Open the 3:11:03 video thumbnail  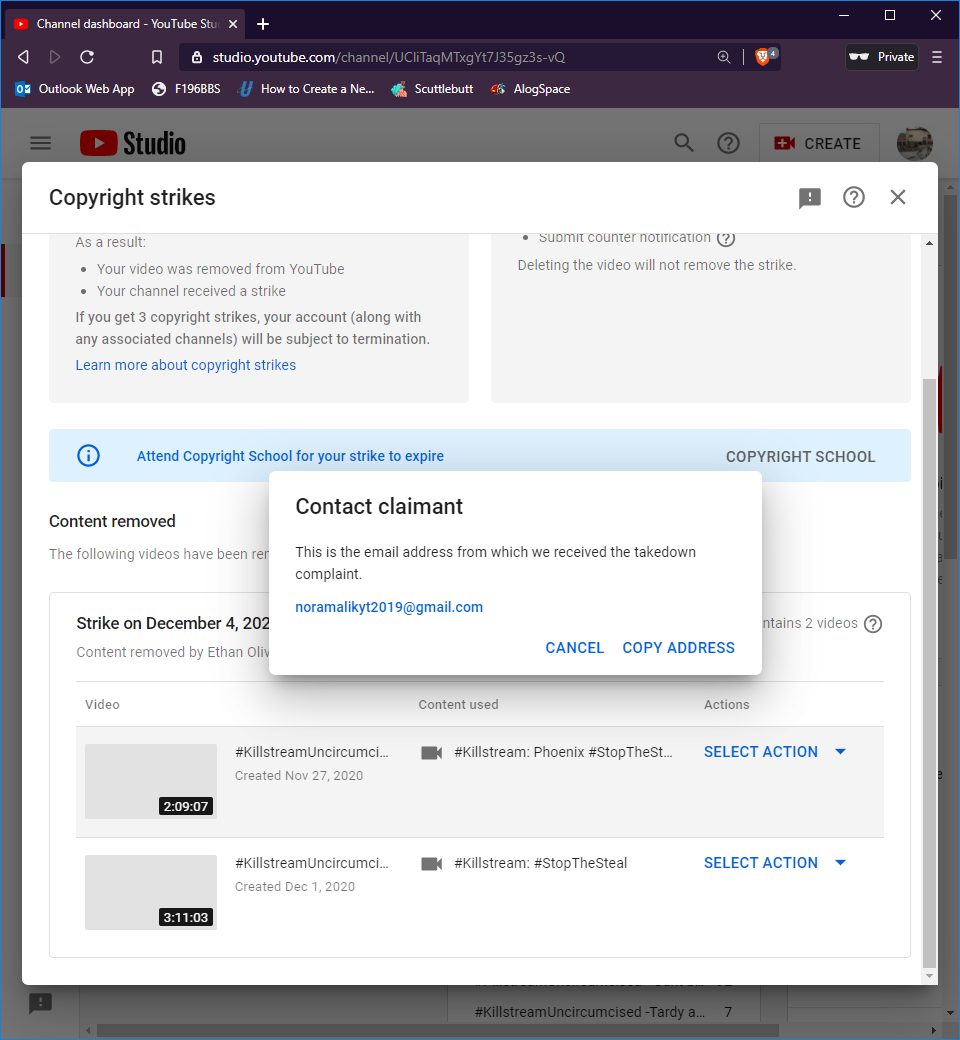pyautogui.click(x=151, y=891)
